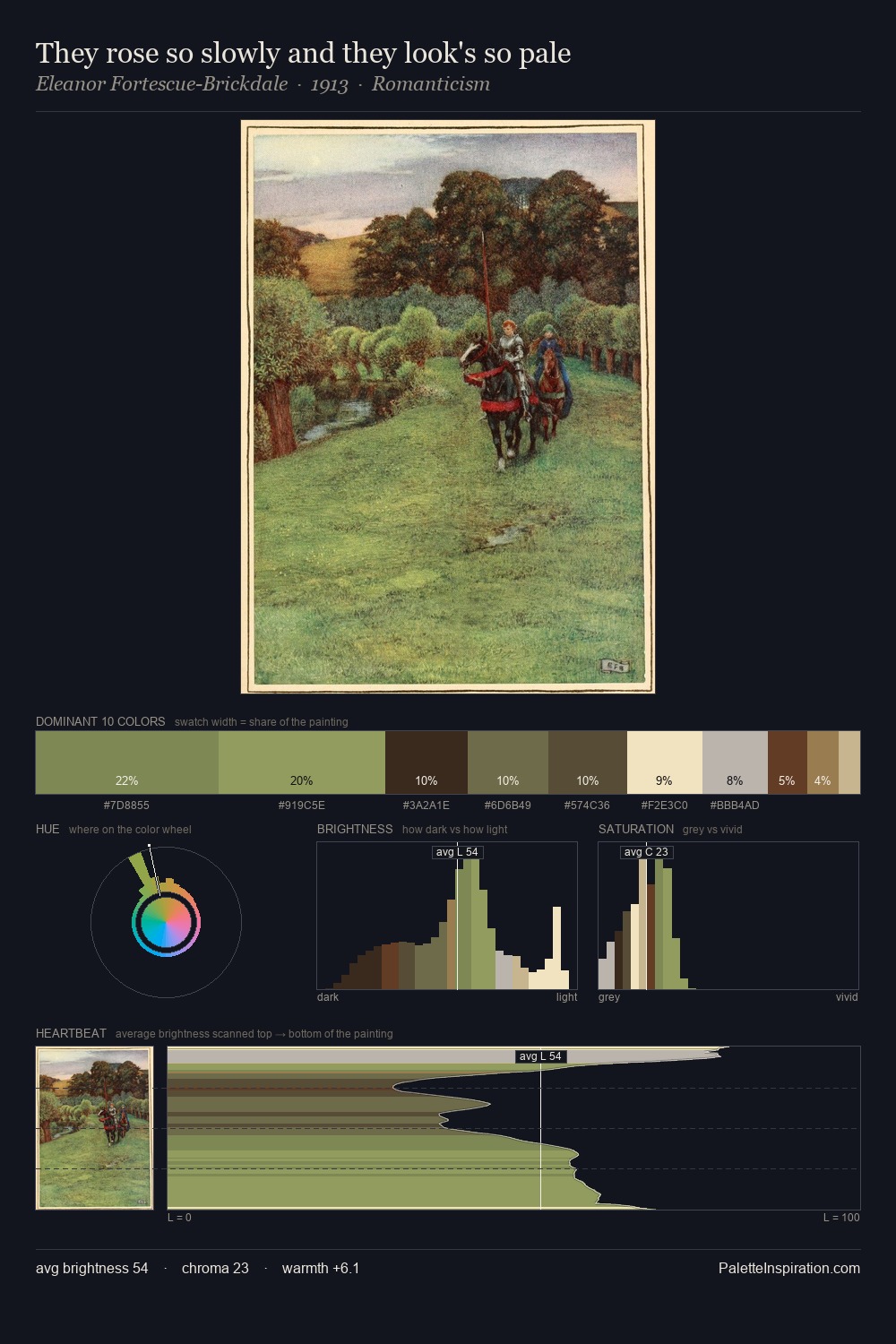Click the hex code #BBB4AD
Image resolution: width=896 pixels, height=1344 pixels.
(735, 806)
